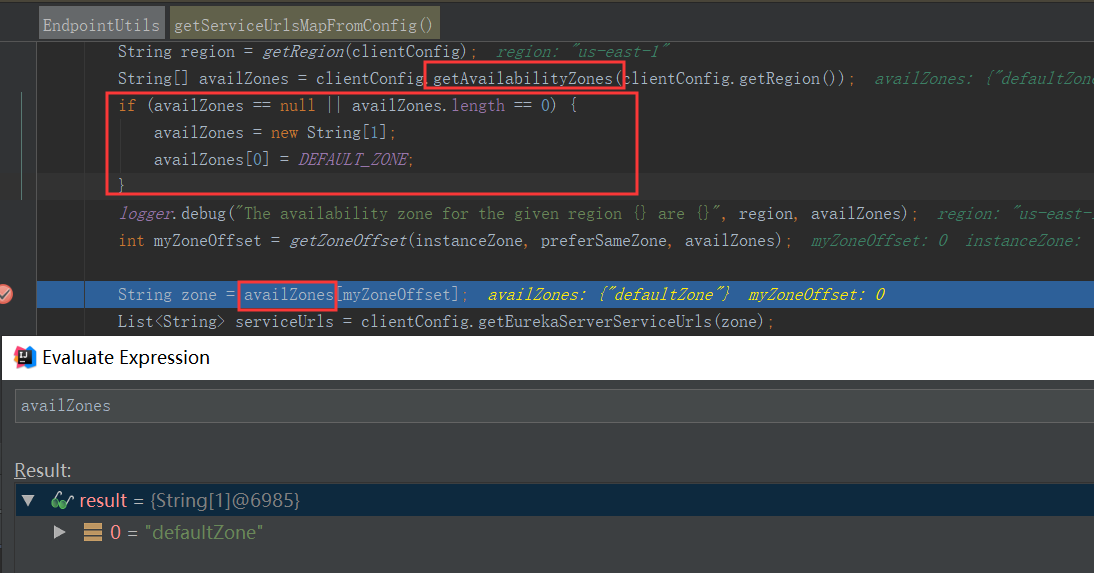Screen dimensions: 1094x573
Task: Click getZoneOffset method call
Action: click(348, 240)
